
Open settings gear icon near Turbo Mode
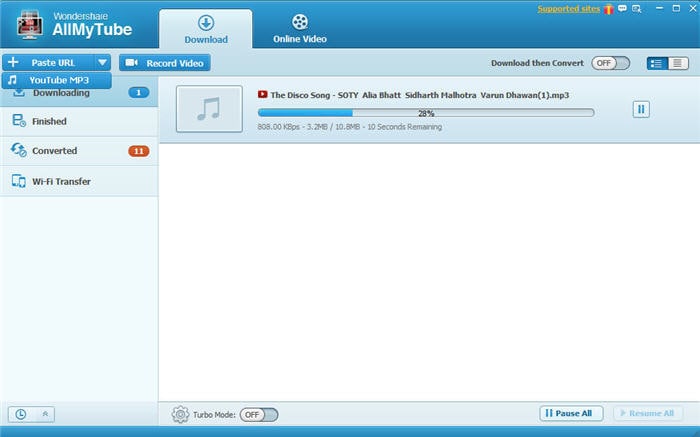180,414
